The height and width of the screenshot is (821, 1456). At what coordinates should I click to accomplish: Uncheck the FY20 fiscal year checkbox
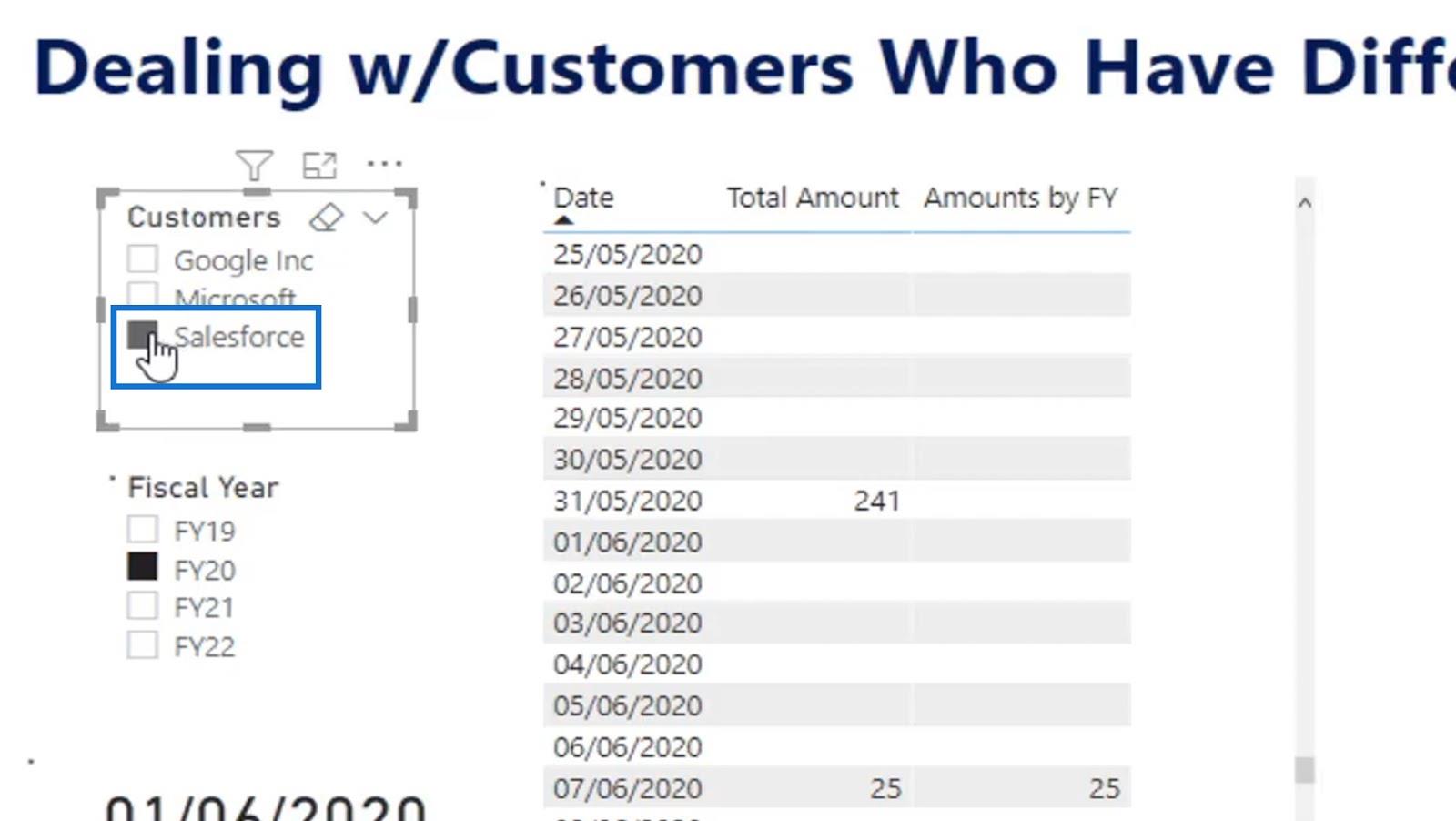tap(142, 567)
